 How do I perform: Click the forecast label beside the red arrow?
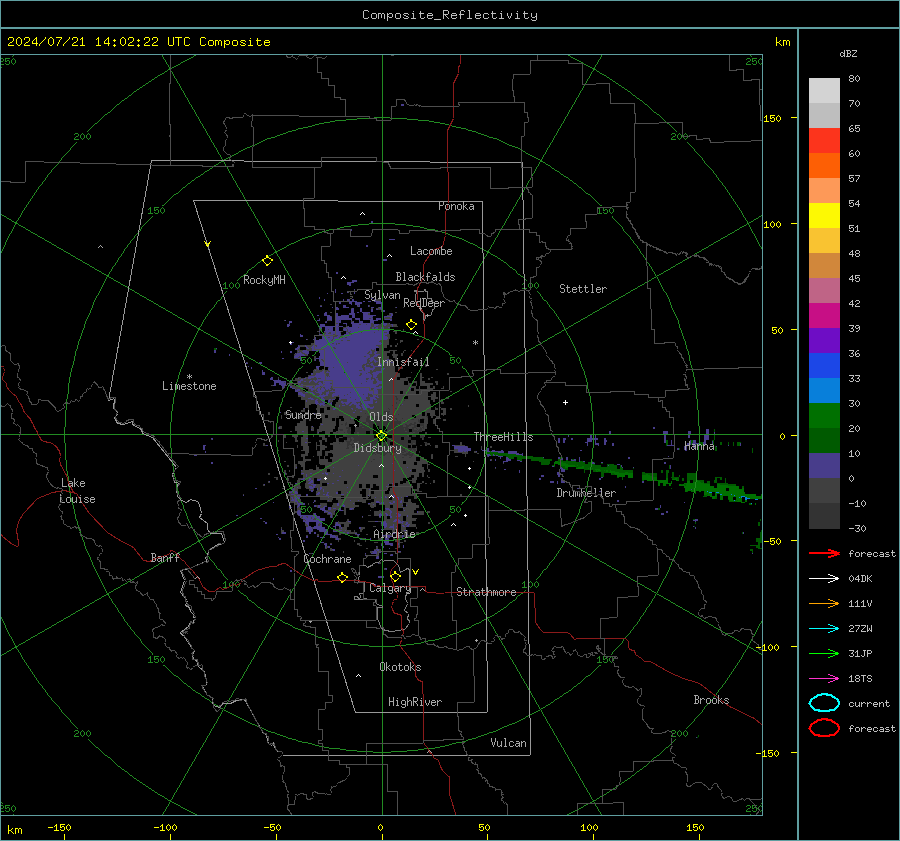[872, 553]
